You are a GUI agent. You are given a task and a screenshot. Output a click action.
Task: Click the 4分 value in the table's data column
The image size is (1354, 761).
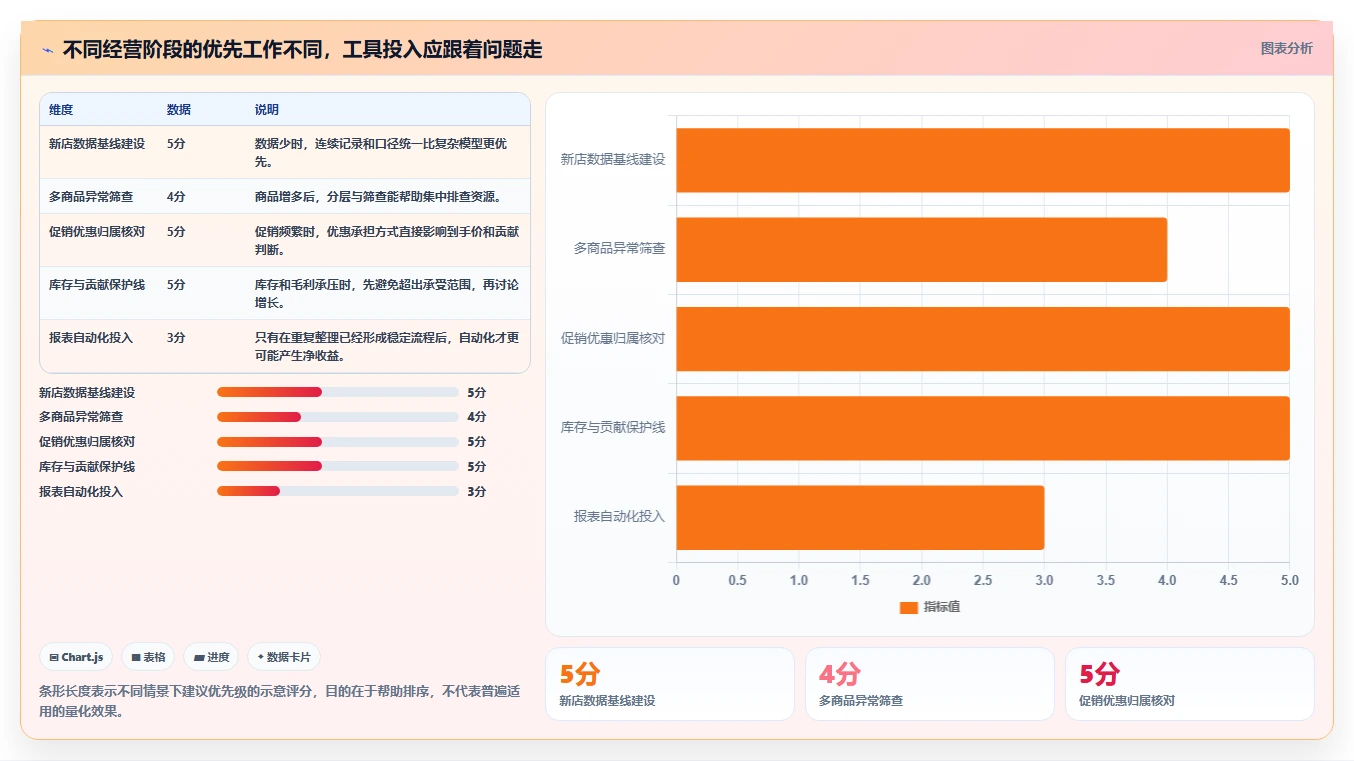coord(176,197)
